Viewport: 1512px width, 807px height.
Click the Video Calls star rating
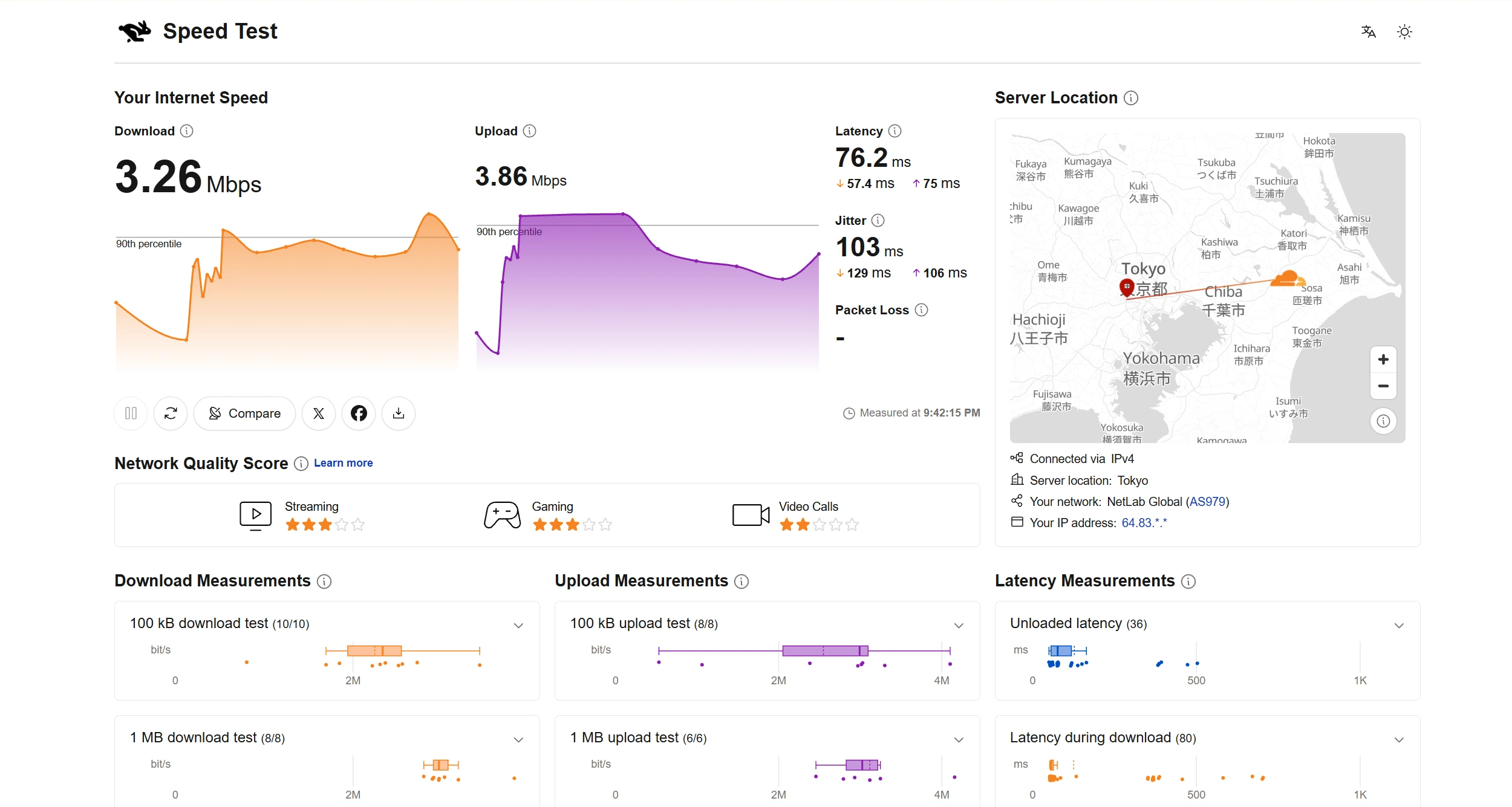click(819, 525)
